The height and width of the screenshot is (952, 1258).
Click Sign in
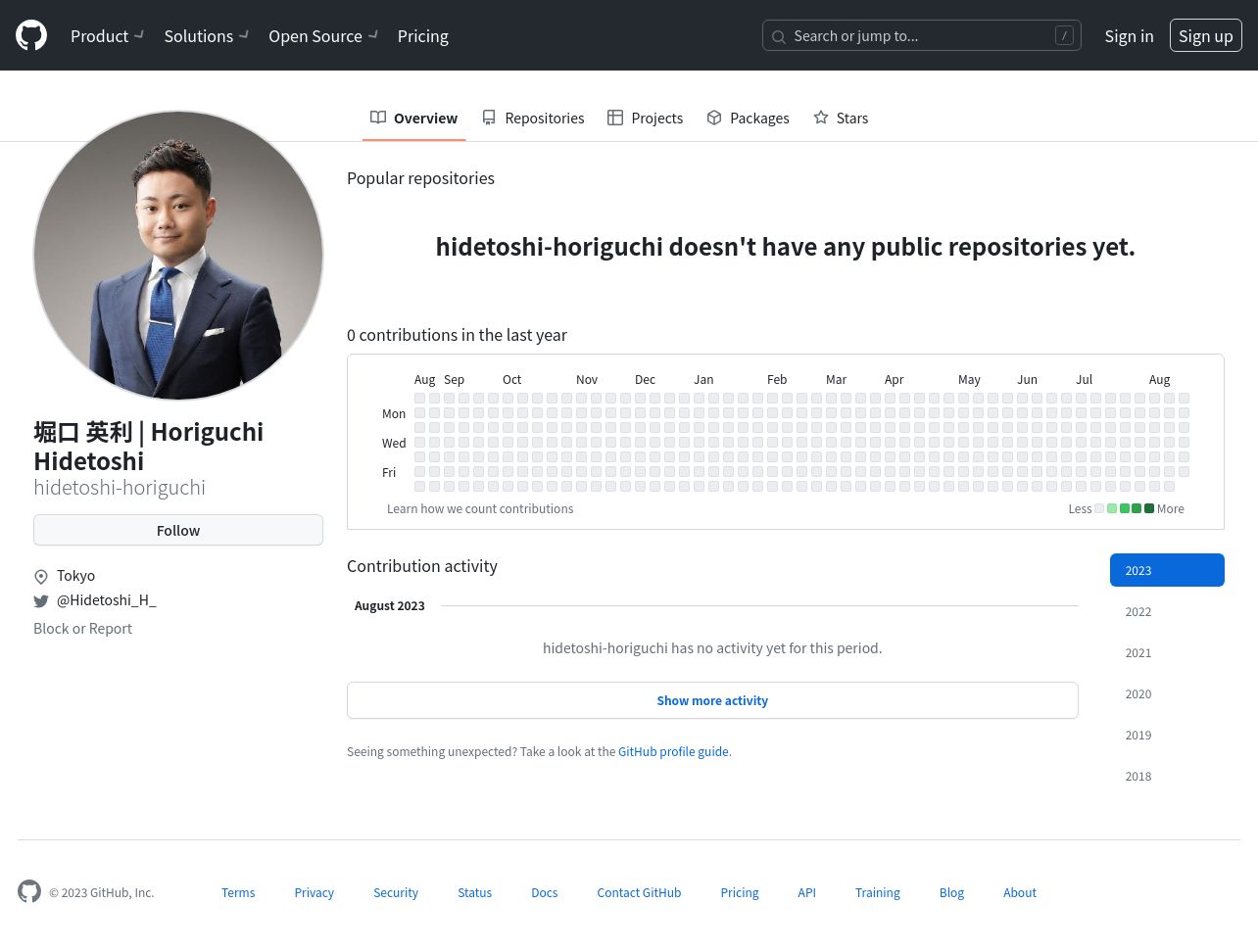[x=1129, y=35]
